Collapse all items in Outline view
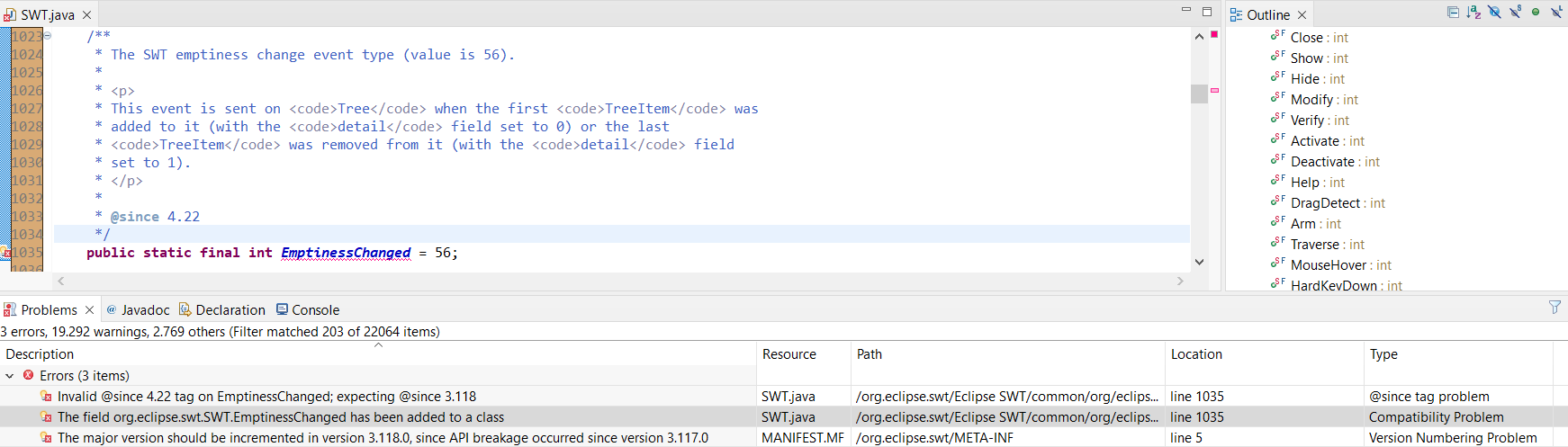 1453,13
